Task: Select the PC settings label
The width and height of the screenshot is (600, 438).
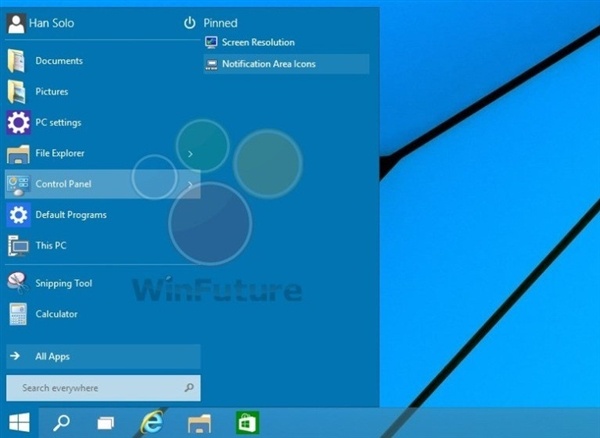Action: click(x=58, y=123)
